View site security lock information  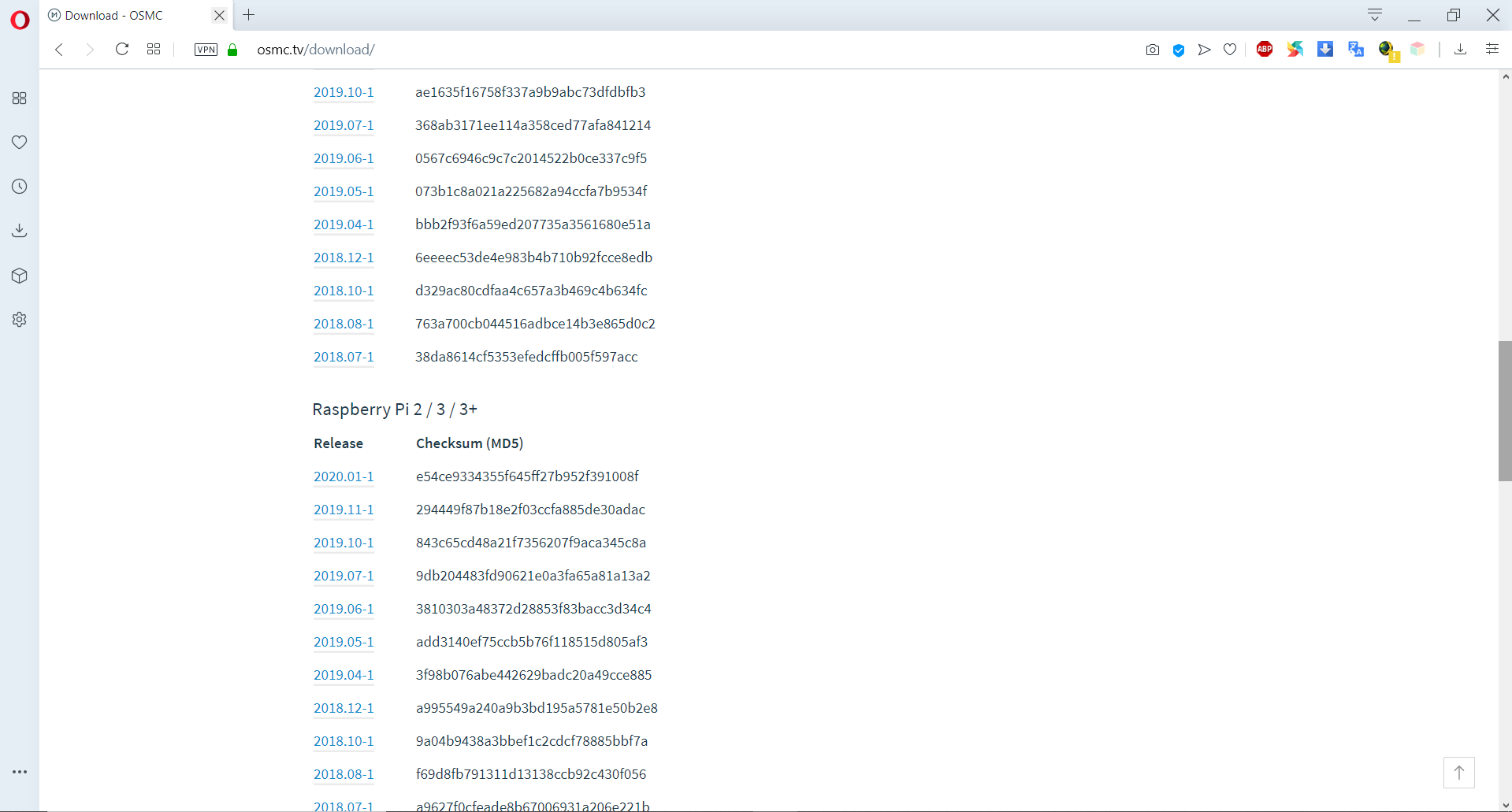coord(232,50)
